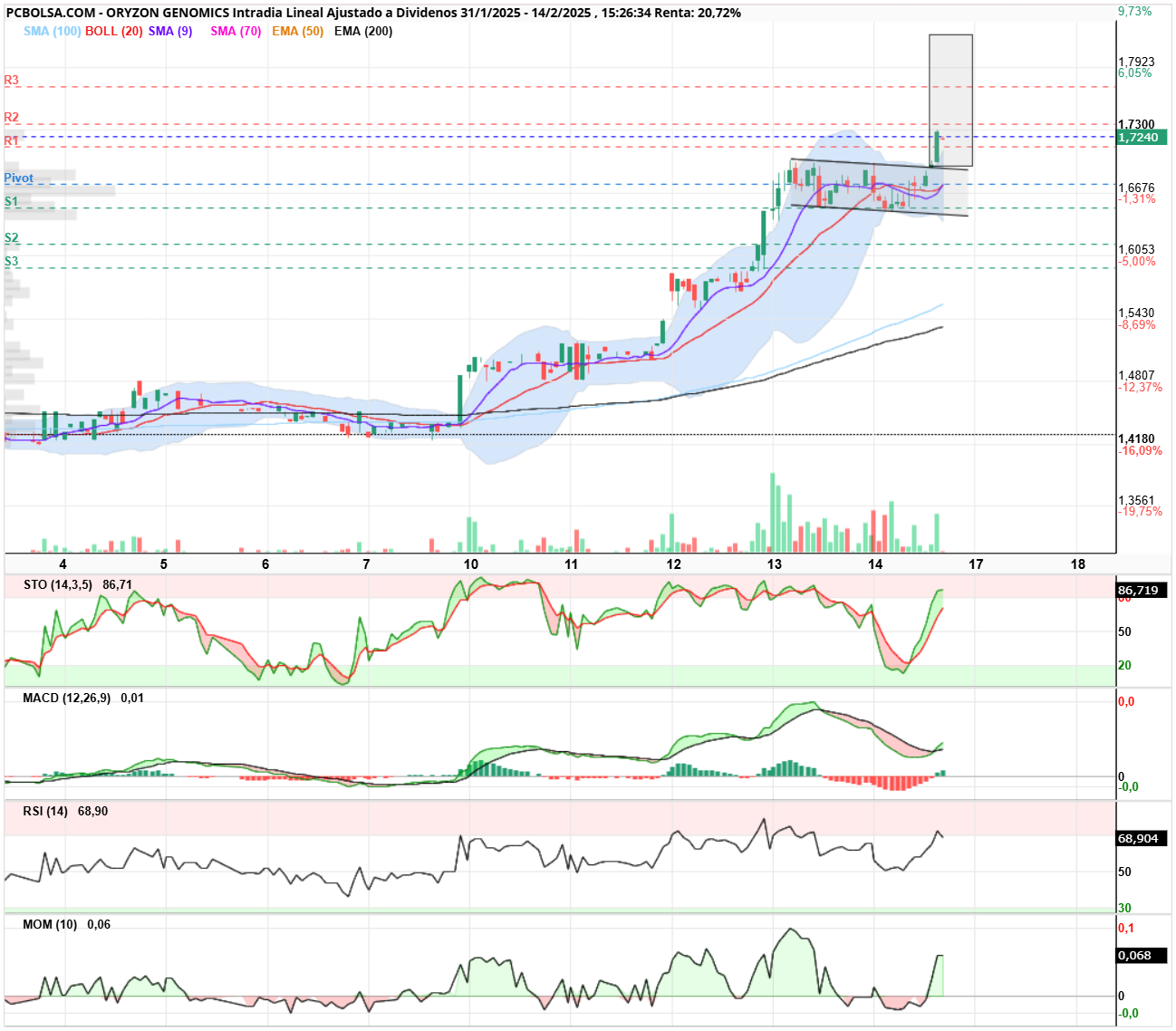Click date label 4 on the time axis
Screen dimensions: 1176x1031
63,564
